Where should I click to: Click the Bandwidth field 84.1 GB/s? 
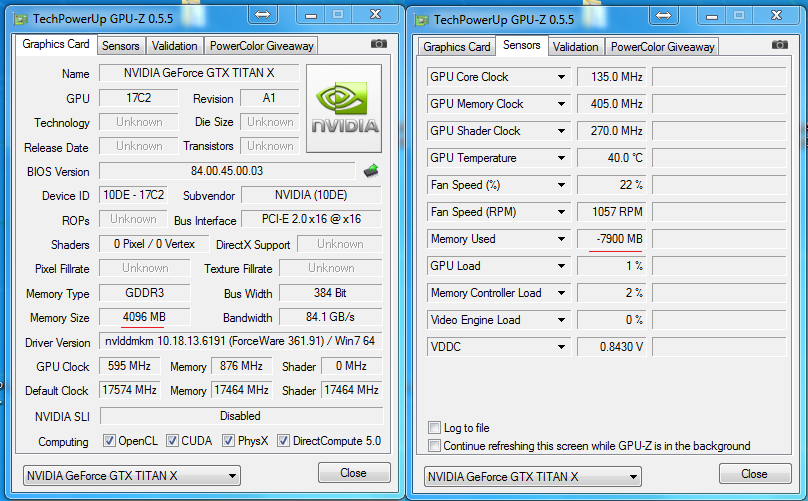pos(330,317)
